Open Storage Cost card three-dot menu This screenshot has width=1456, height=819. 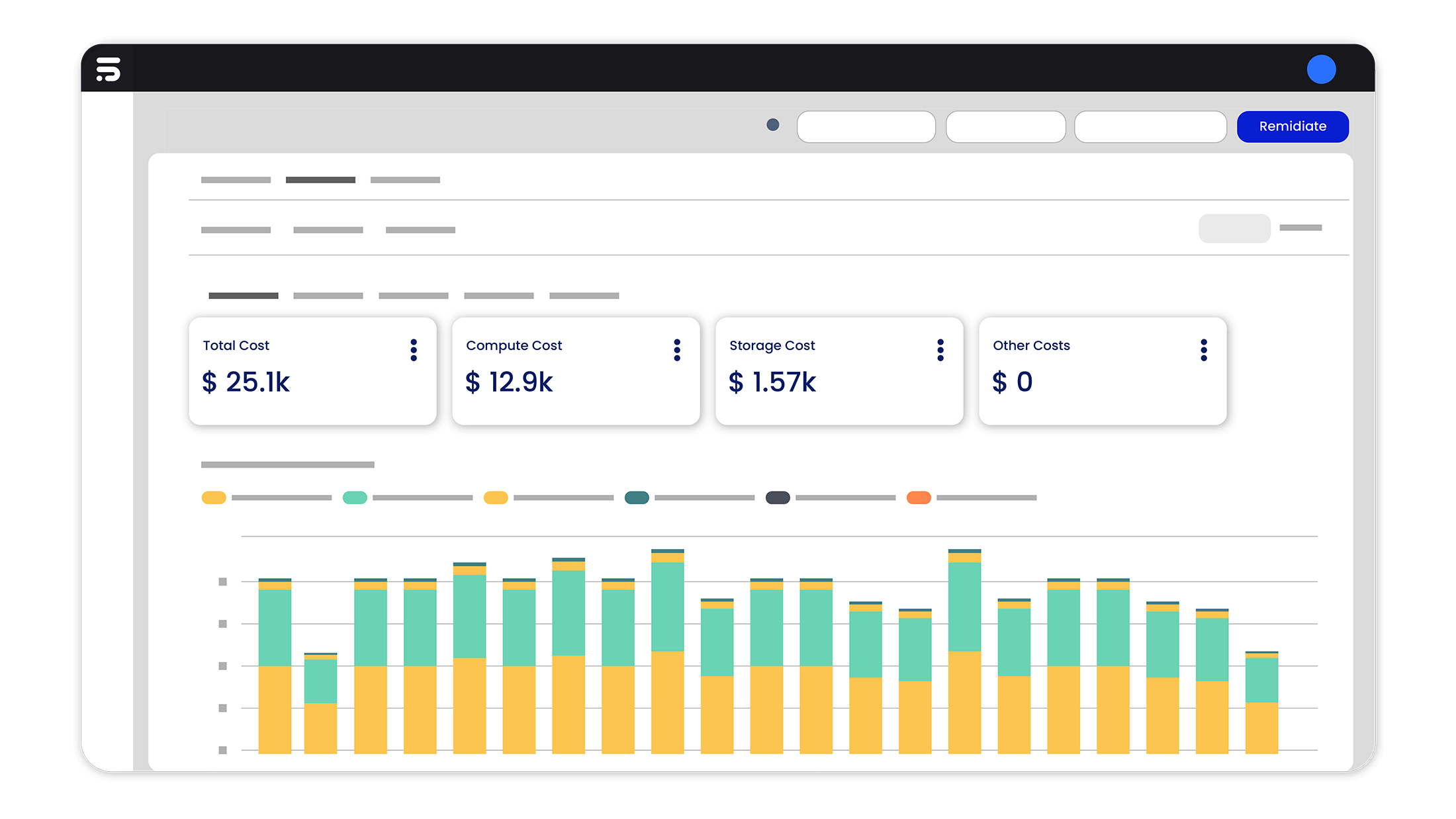click(940, 350)
